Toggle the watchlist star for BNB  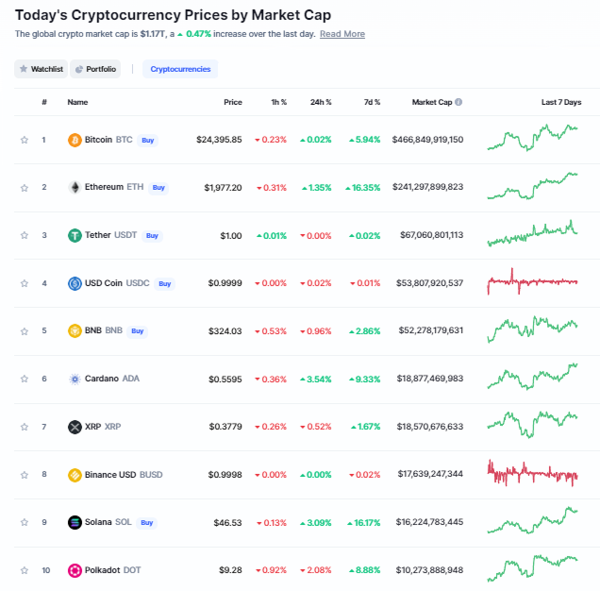coord(24,331)
